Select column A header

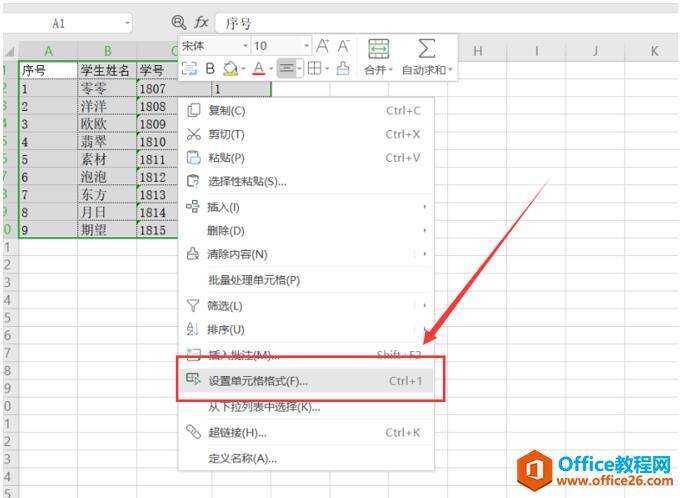[48, 51]
